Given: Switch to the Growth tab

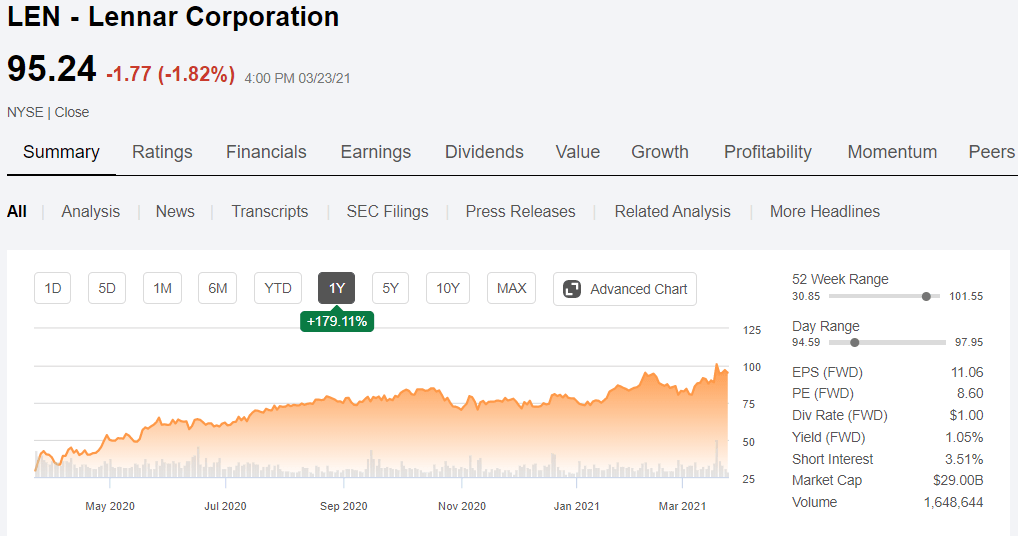Looking at the screenshot, I should 660,152.
